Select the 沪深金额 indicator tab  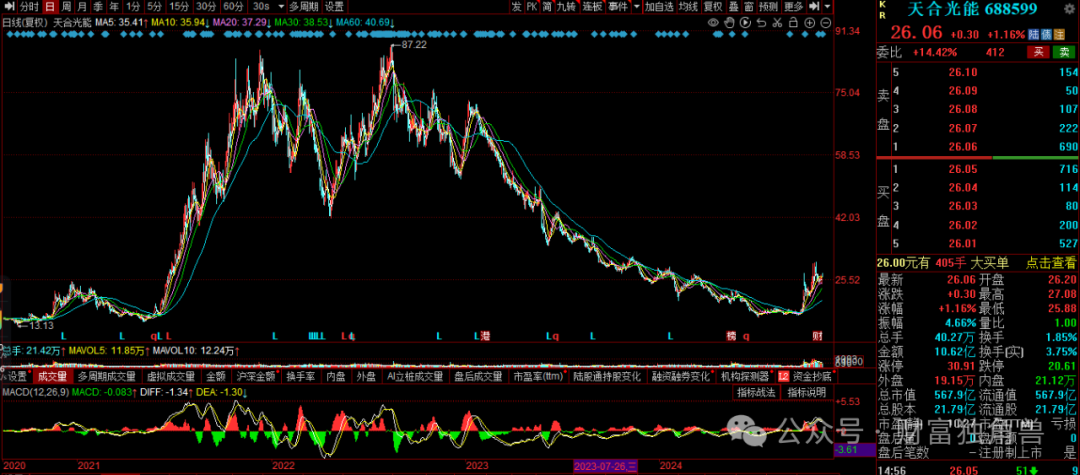(x=256, y=377)
